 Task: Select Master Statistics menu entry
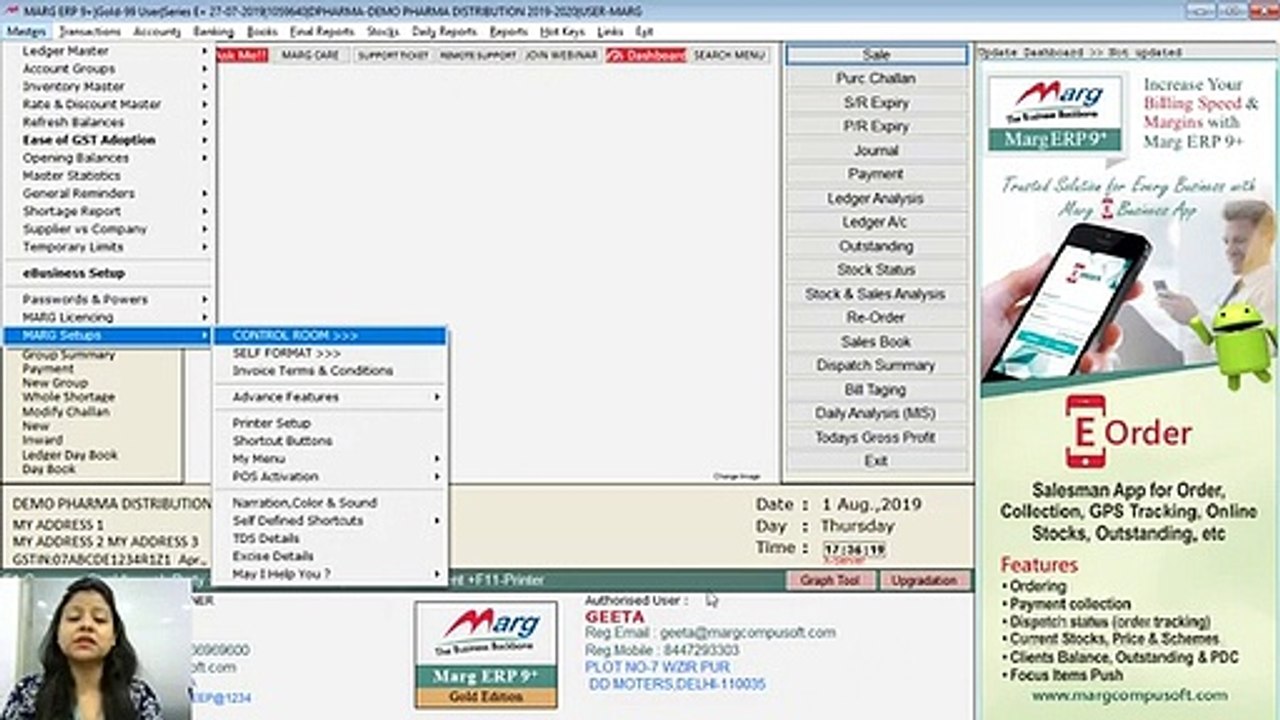click(x=109, y=176)
